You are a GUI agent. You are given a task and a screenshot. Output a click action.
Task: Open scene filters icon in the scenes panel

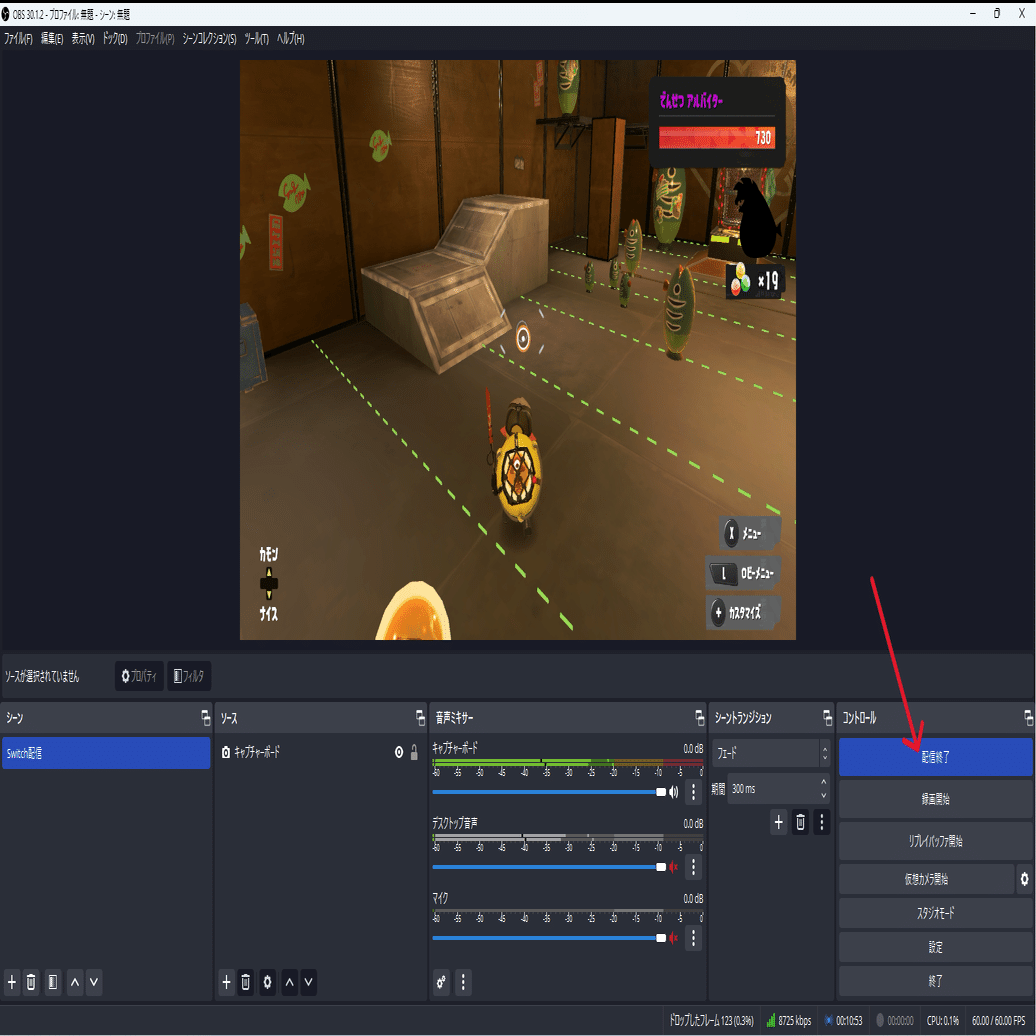point(53,982)
